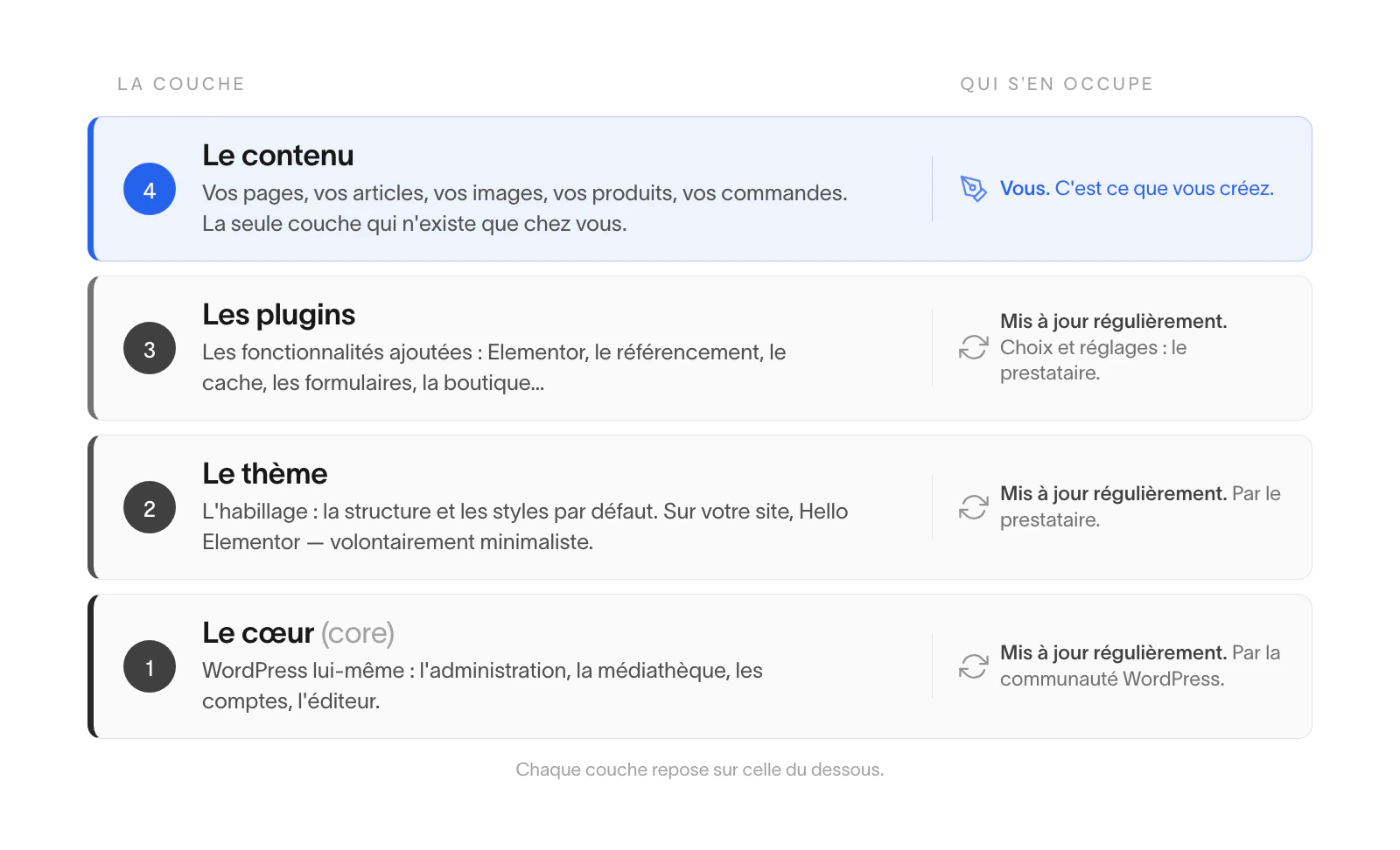The height and width of the screenshot is (850, 1400).
Task: Click the "L'habillage : la structure" description
Action: pos(525,526)
